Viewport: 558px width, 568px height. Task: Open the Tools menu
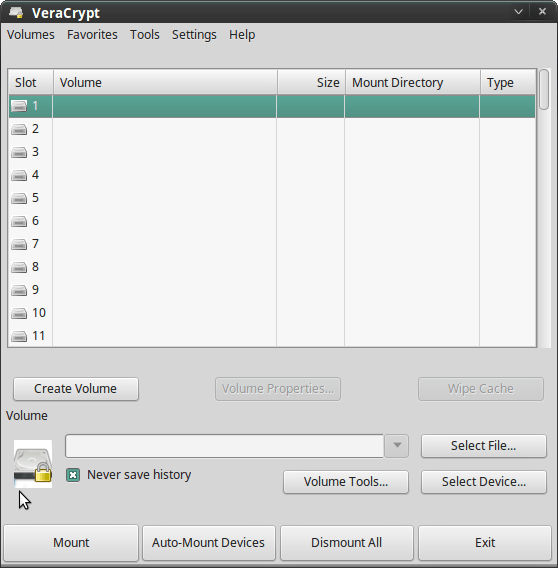click(145, 35)
